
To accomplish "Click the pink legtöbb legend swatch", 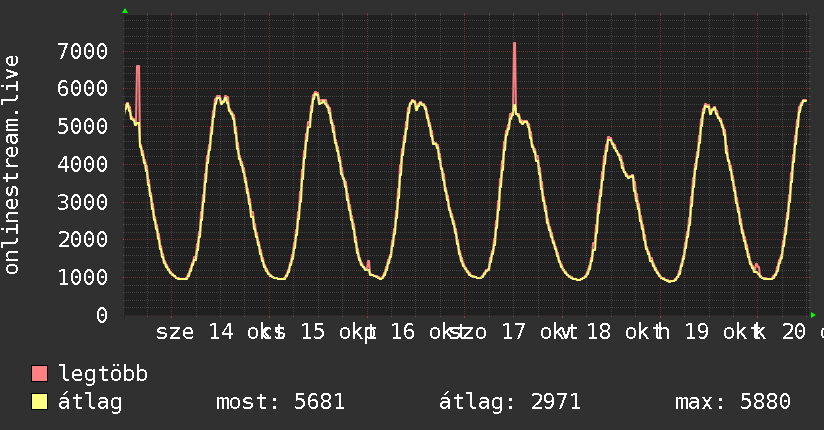I will coord(40,374).
